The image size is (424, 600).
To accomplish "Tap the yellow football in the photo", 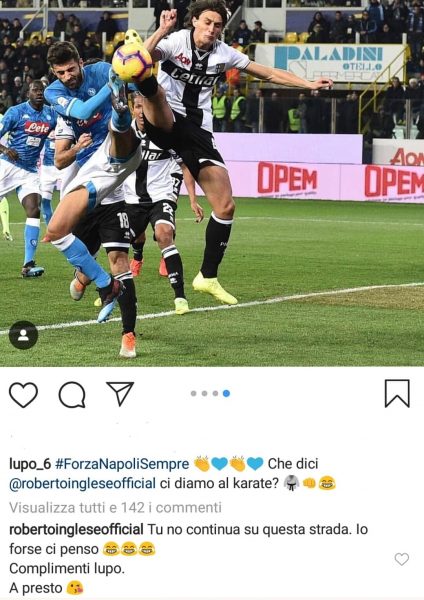I will [132, 63].
